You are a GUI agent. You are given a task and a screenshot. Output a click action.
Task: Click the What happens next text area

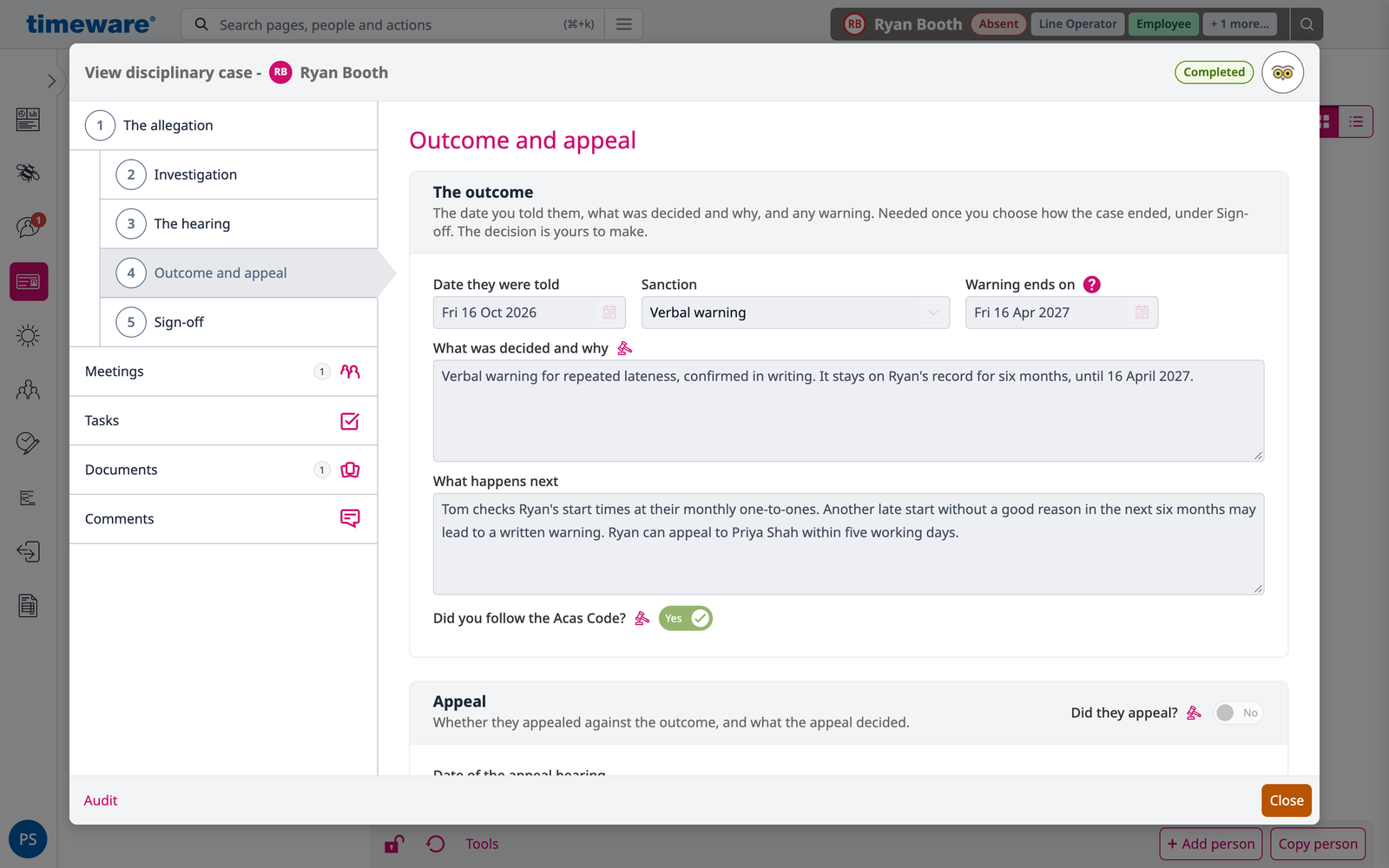[848, 544]
